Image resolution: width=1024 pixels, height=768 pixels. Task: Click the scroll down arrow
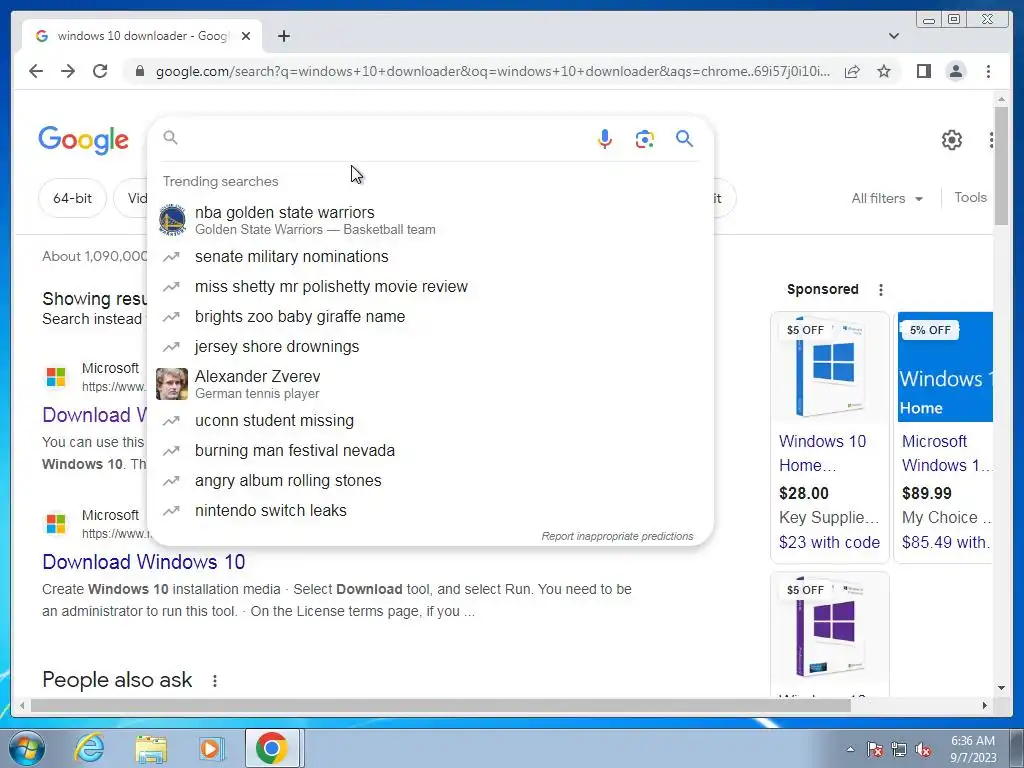(x=1001, y=688)
